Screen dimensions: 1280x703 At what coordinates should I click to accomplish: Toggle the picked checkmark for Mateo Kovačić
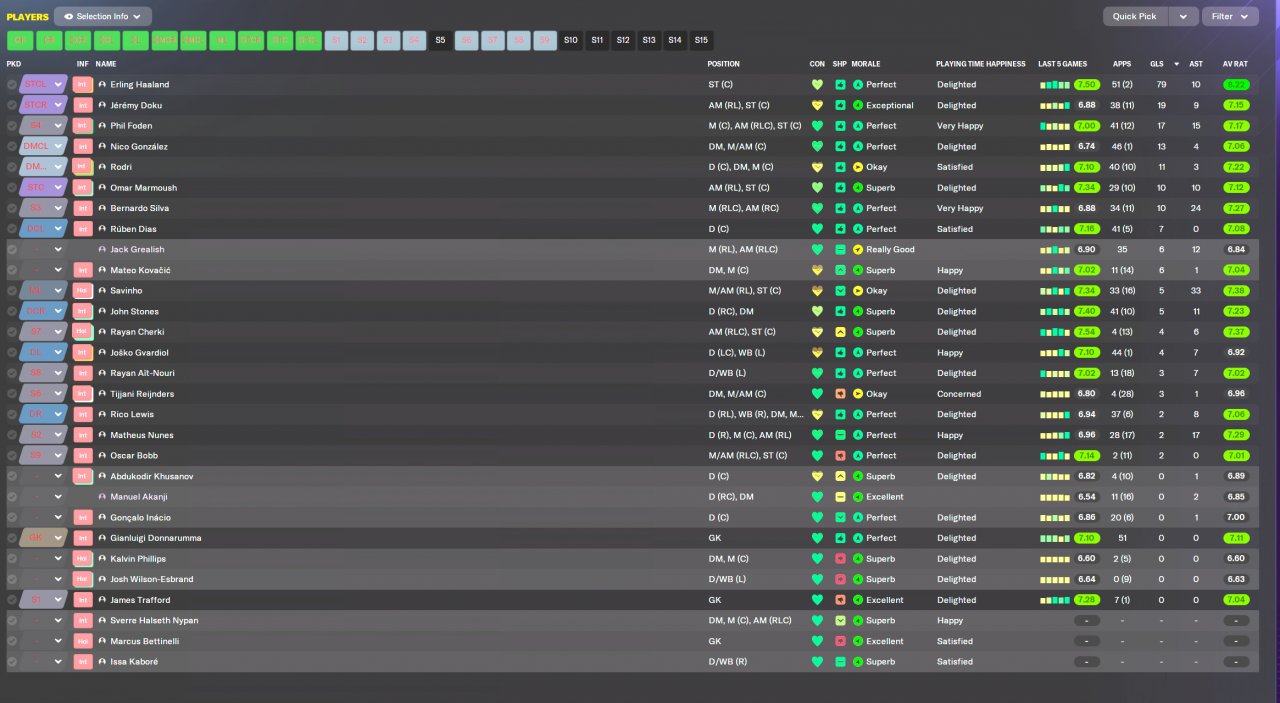(12, 270)
